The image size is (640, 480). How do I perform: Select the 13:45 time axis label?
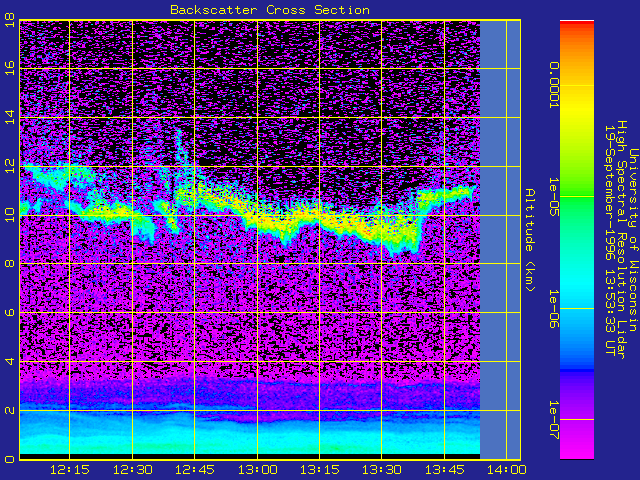pyautogui.click(x=444, y=470)
